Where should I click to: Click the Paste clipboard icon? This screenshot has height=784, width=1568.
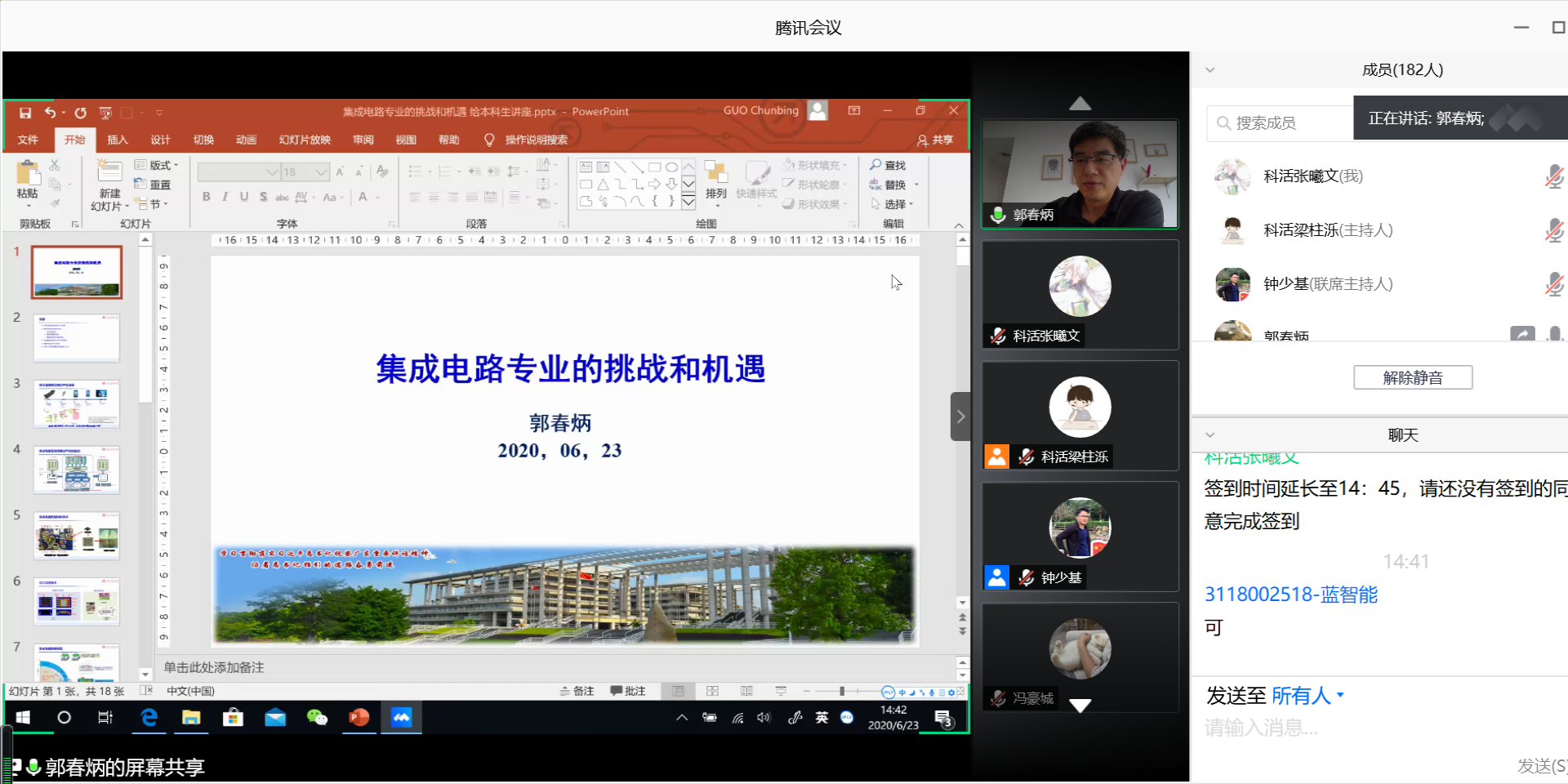(x=28, y=173)
